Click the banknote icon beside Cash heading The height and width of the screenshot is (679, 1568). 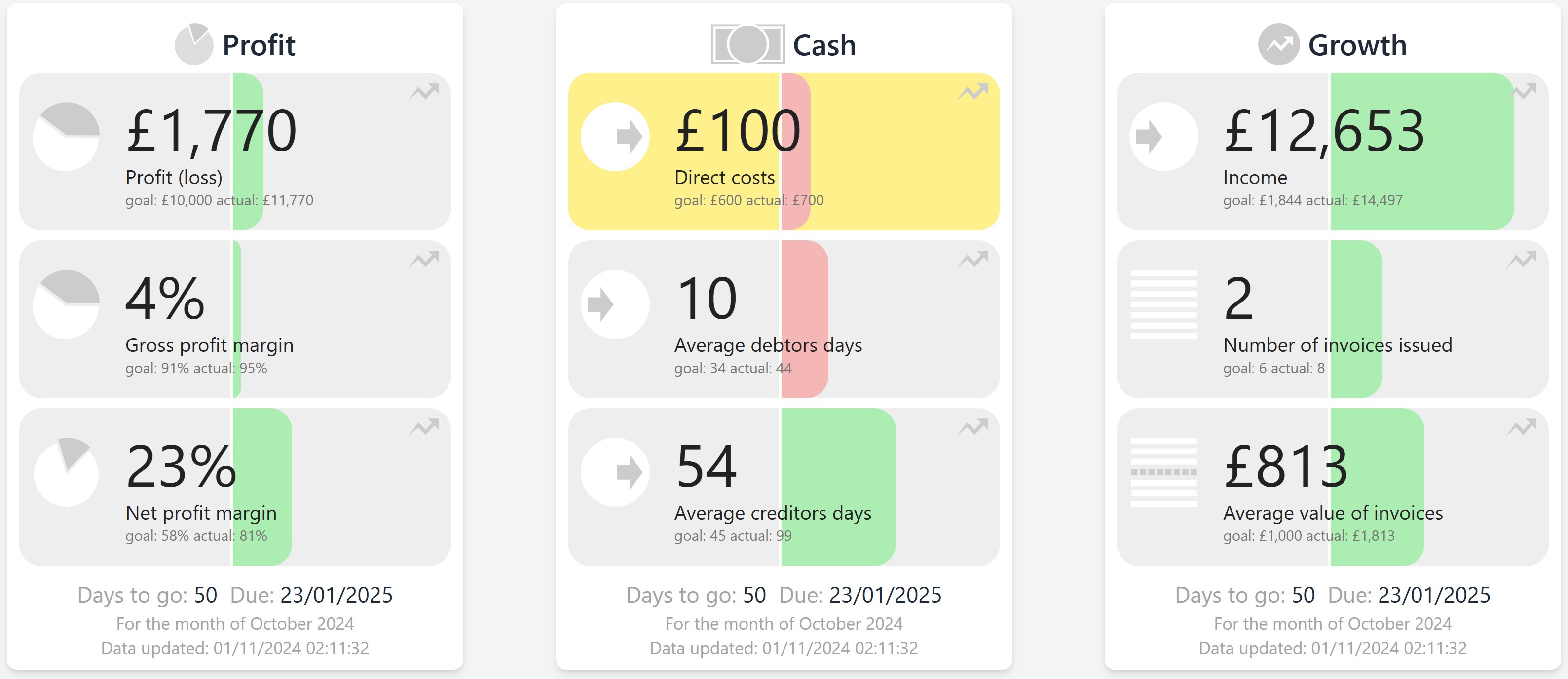pos(747,44)
